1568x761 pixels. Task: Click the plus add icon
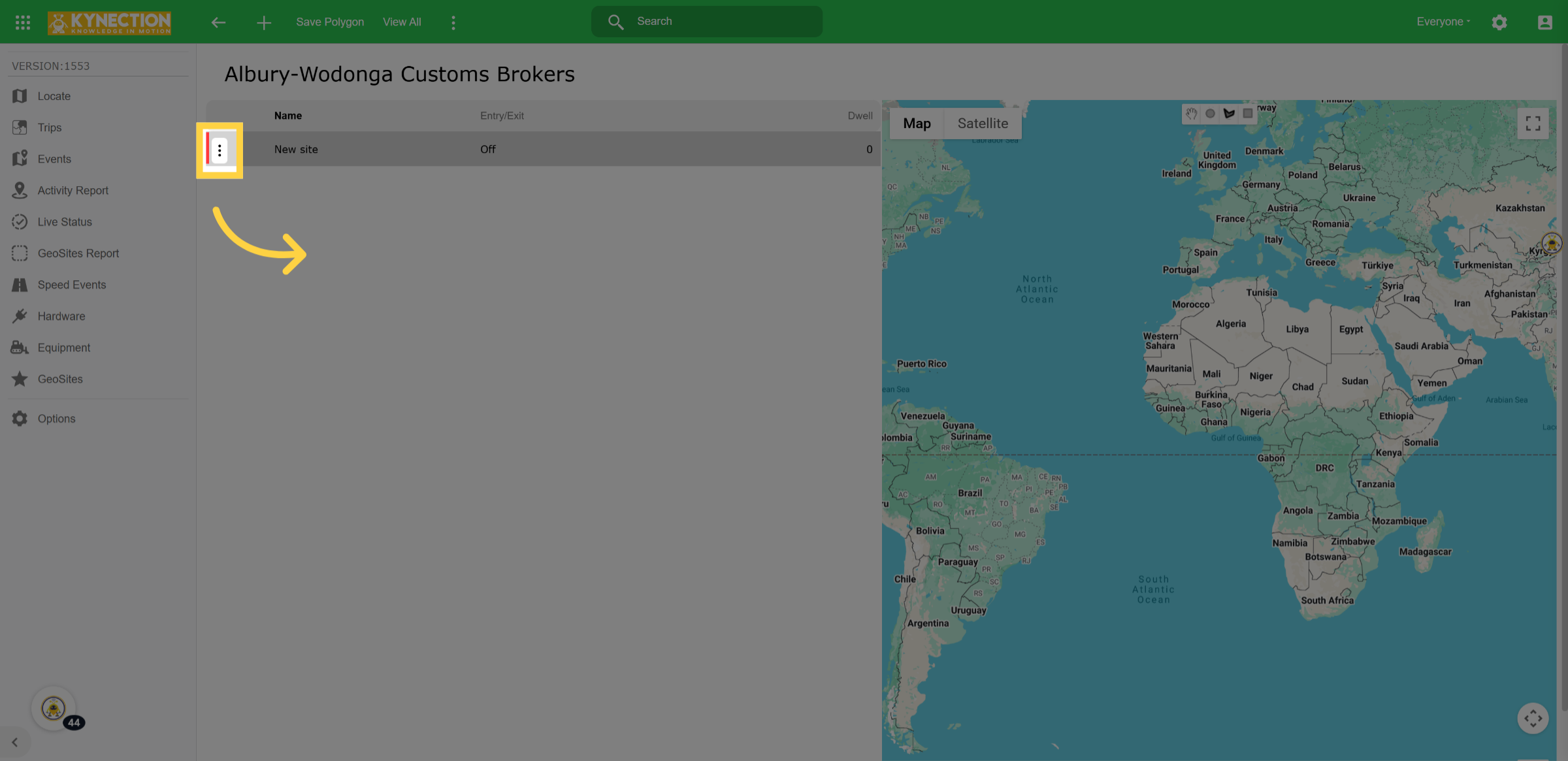(264, 23)
